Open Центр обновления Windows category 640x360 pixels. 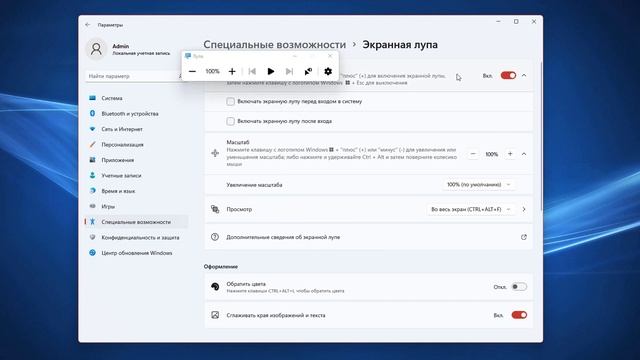coord(136,253)
